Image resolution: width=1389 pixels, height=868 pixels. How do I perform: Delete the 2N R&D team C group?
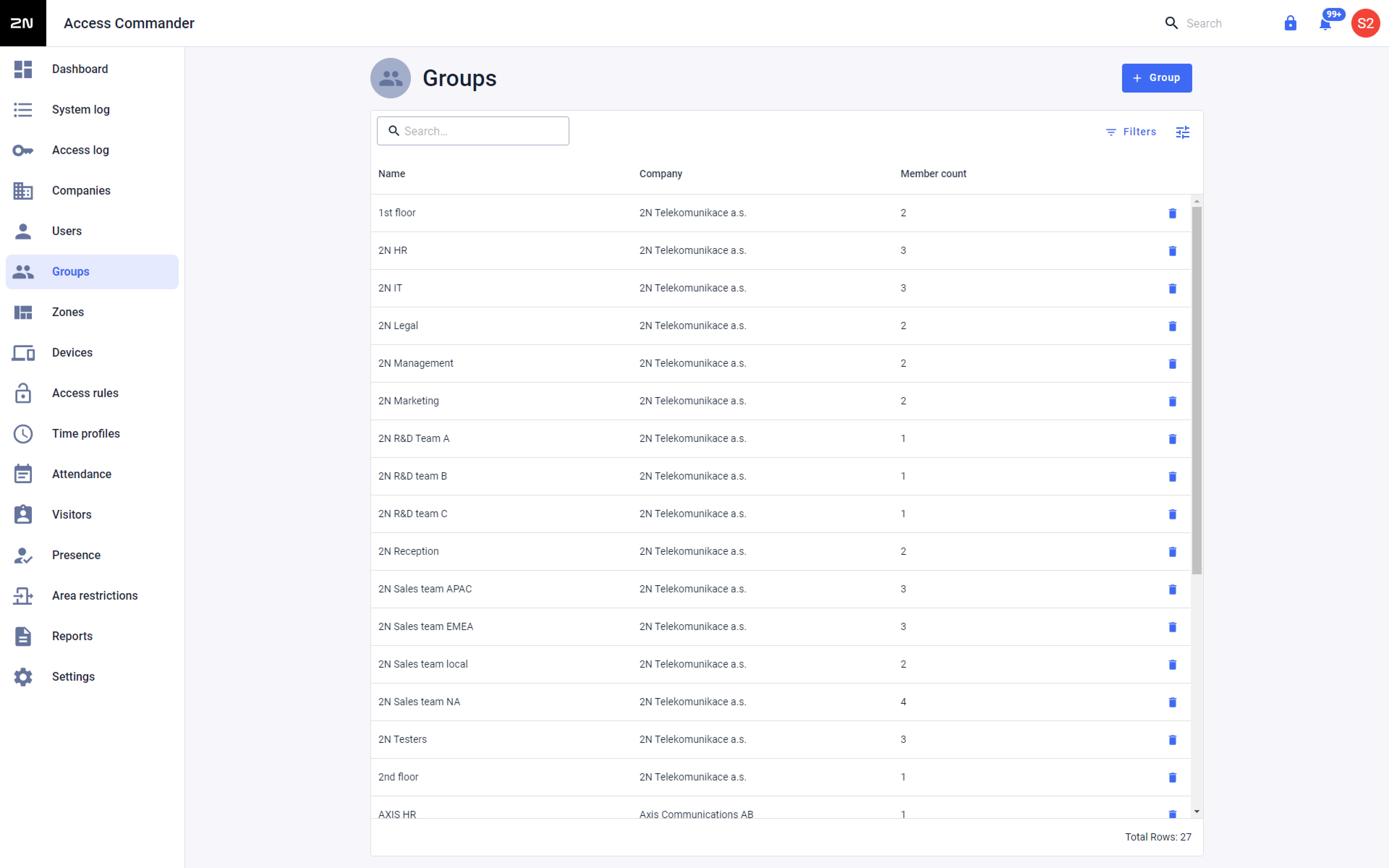(1173, 514)
